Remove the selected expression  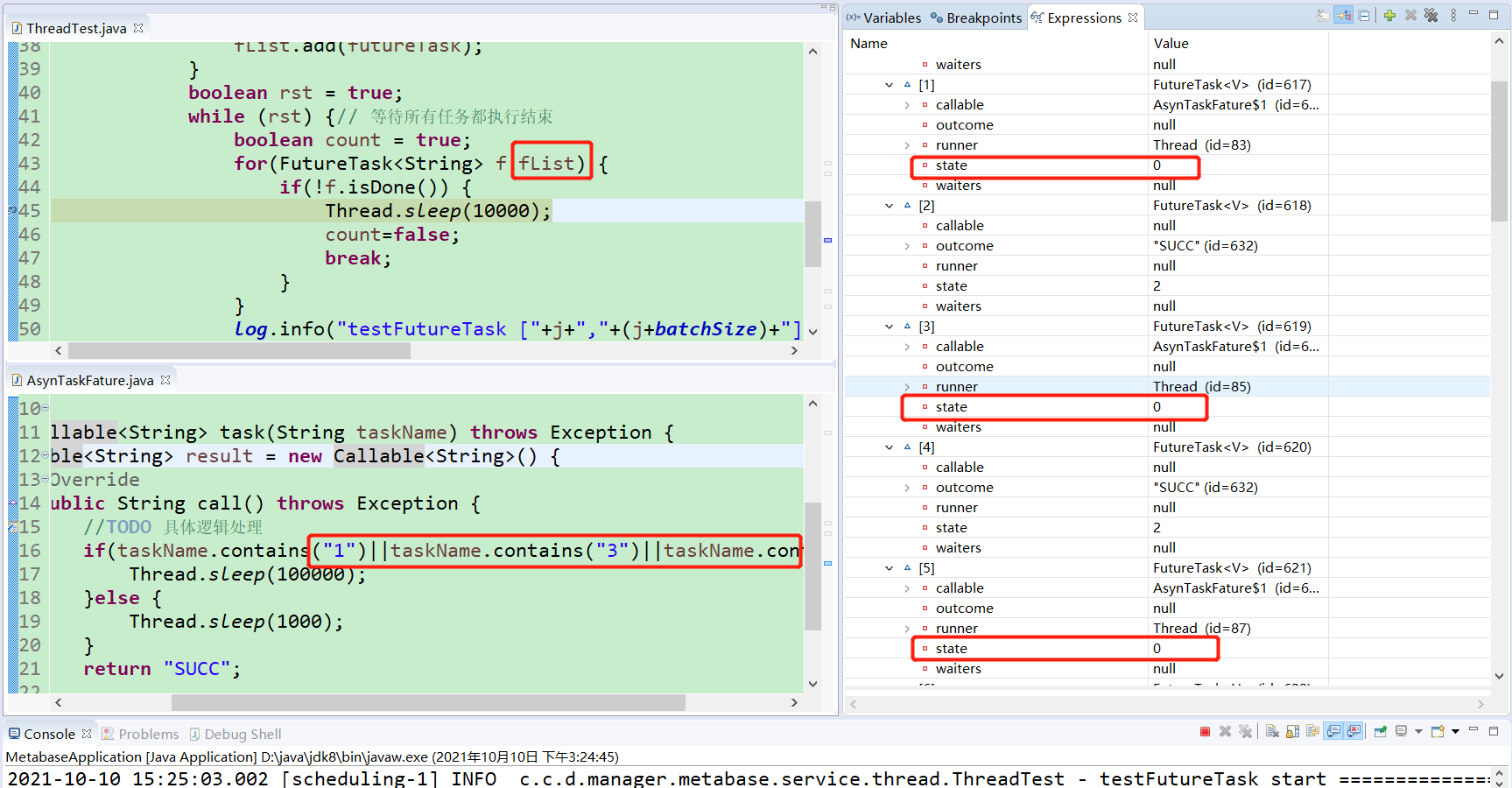tap(1410, 15)
